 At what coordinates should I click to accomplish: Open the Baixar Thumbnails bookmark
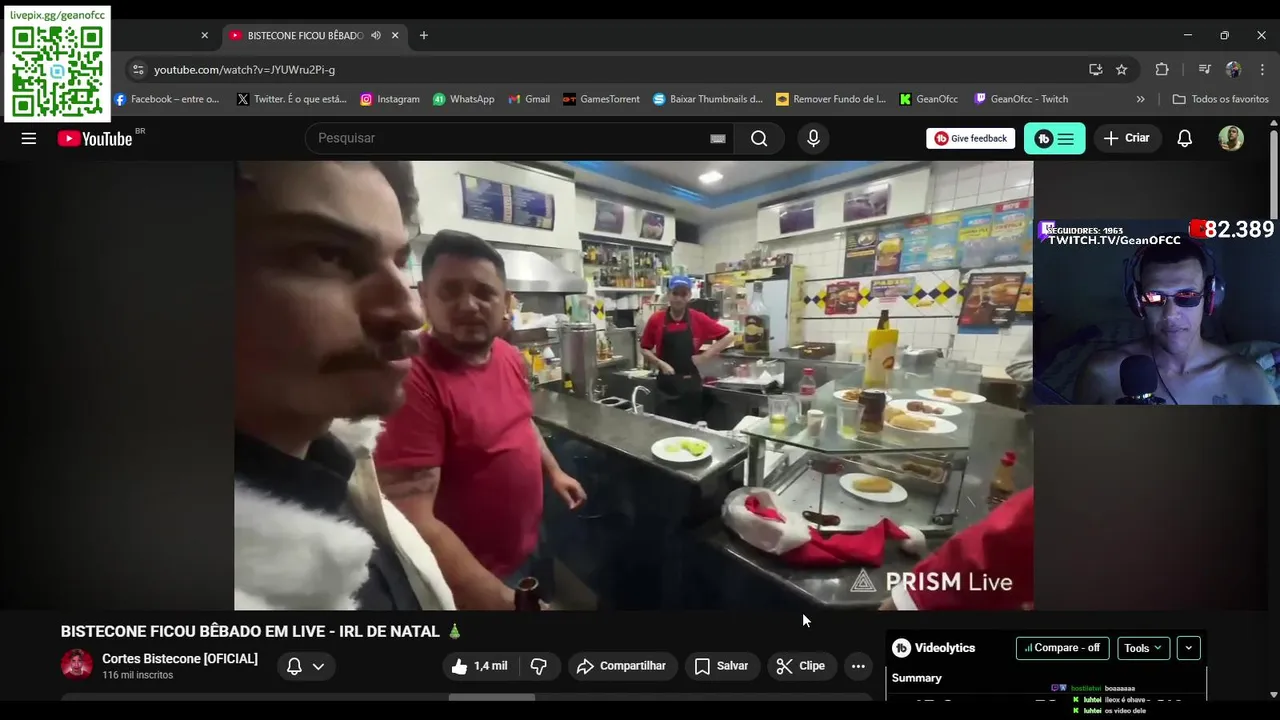[708, 99]
